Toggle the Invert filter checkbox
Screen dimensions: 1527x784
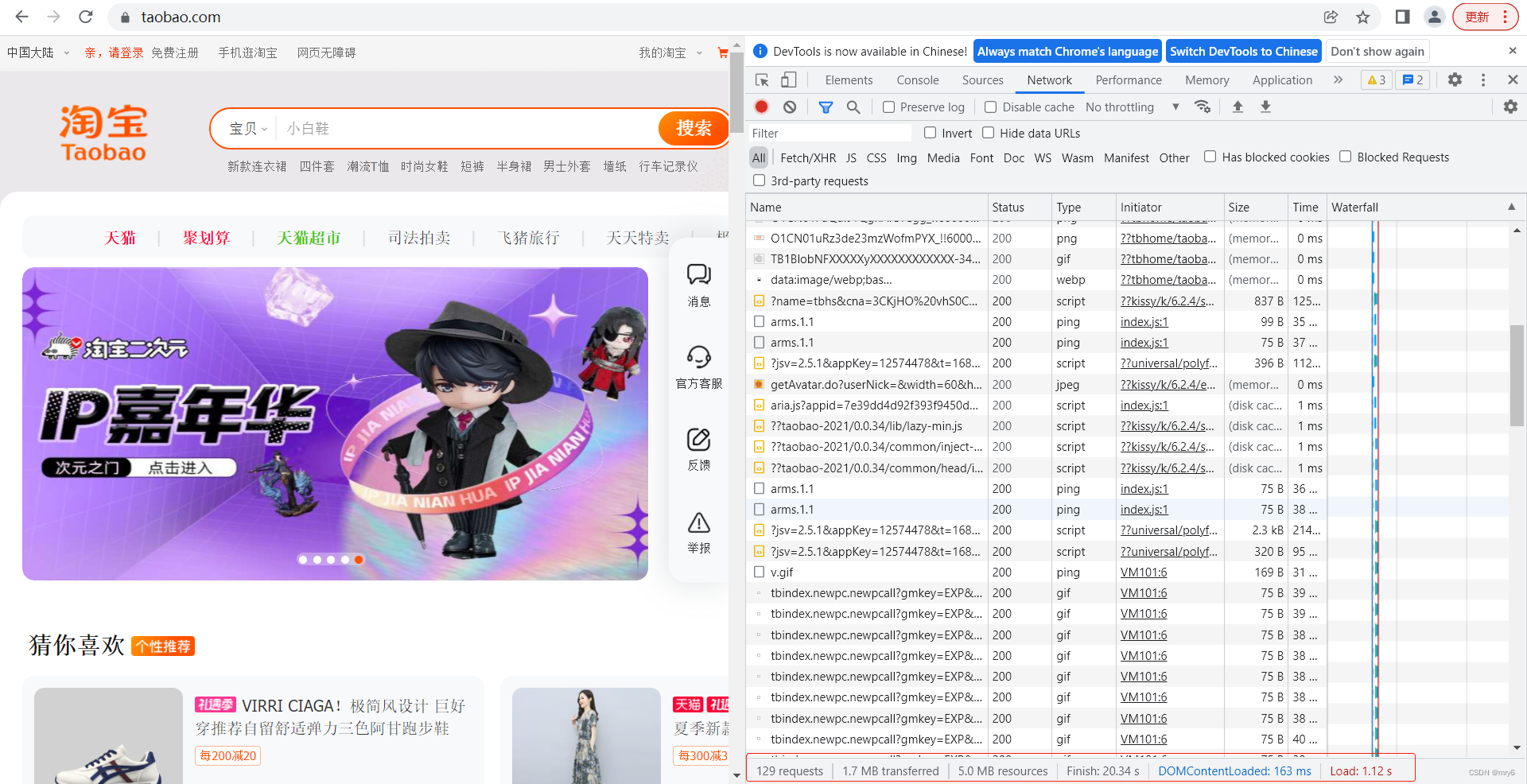(930, 133)
